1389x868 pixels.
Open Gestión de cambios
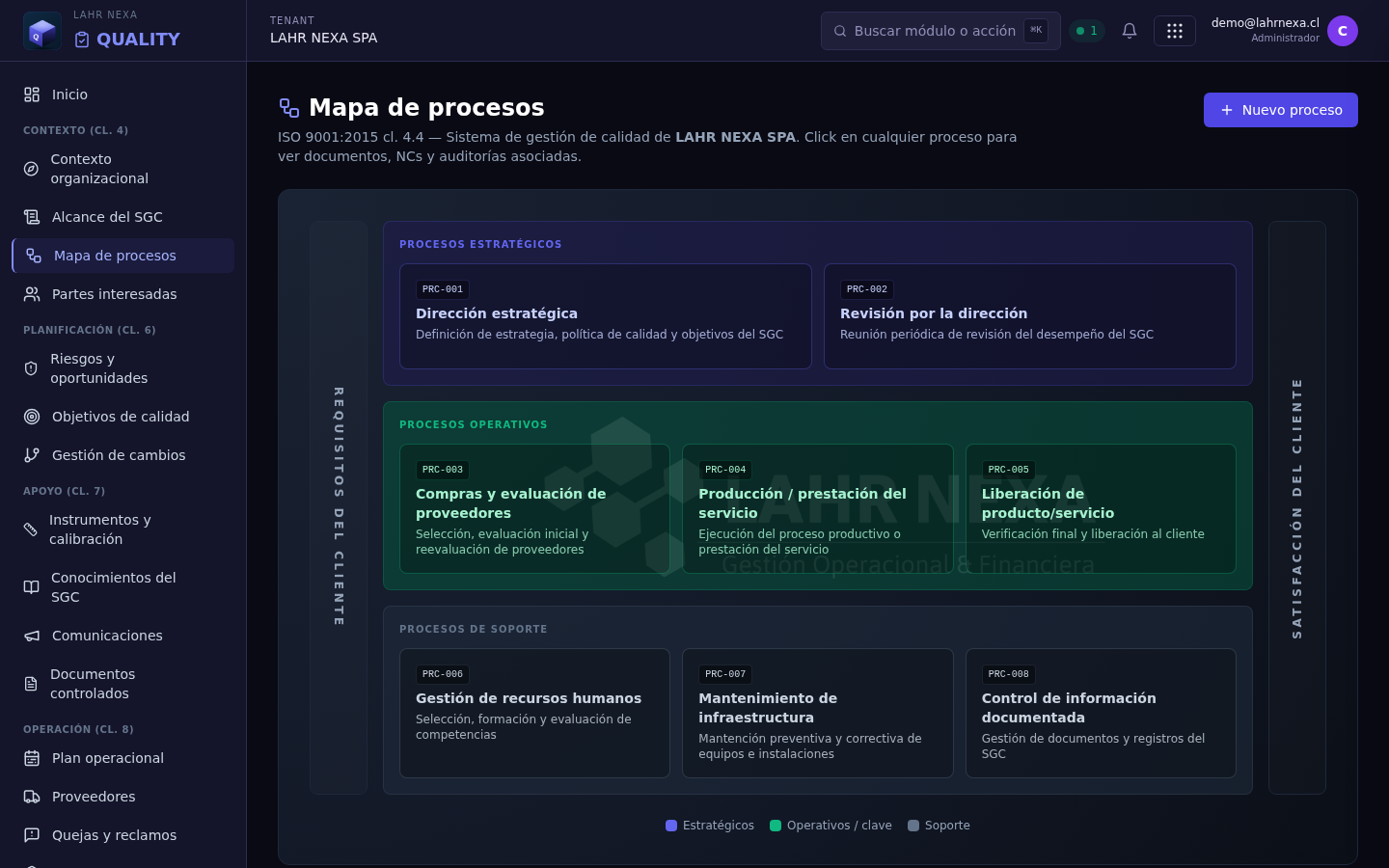point(123,455)
